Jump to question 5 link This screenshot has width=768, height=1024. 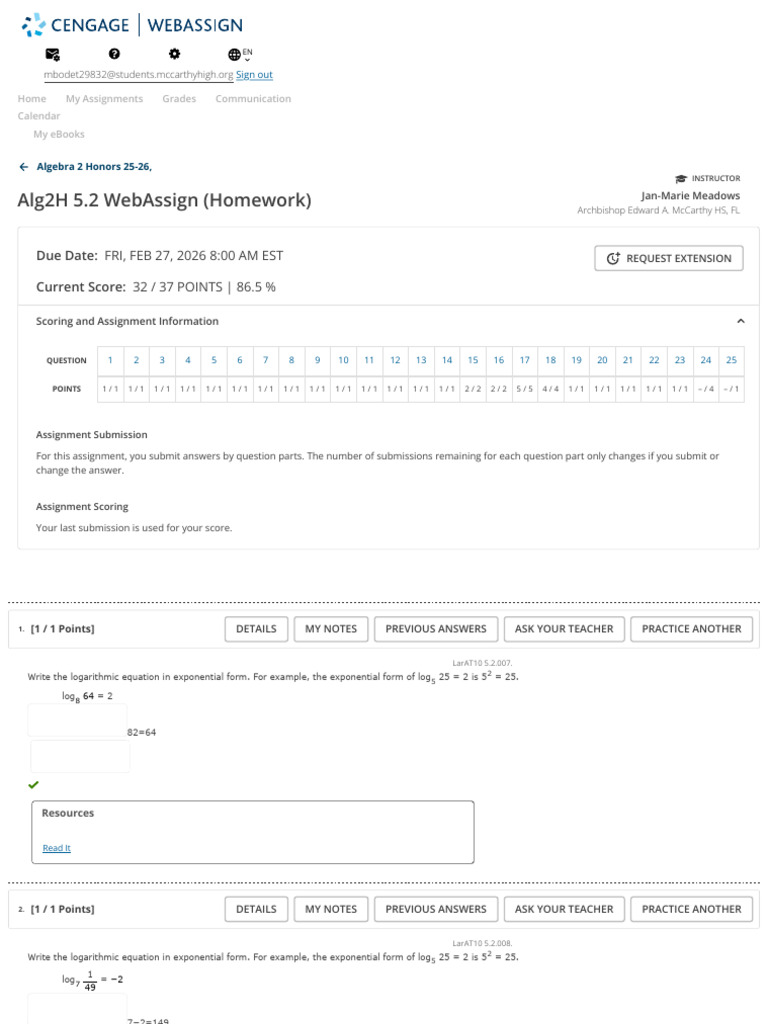click(x=214, y=360)
